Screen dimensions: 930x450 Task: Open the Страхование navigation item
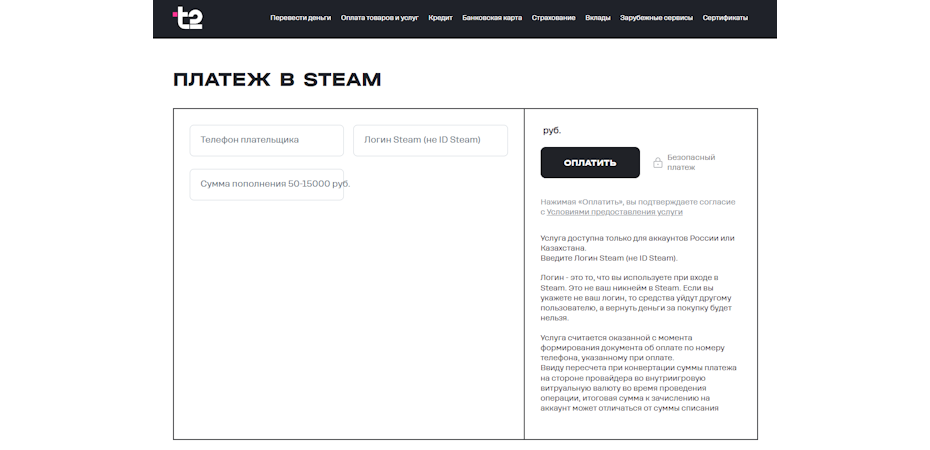pos(553,18)
